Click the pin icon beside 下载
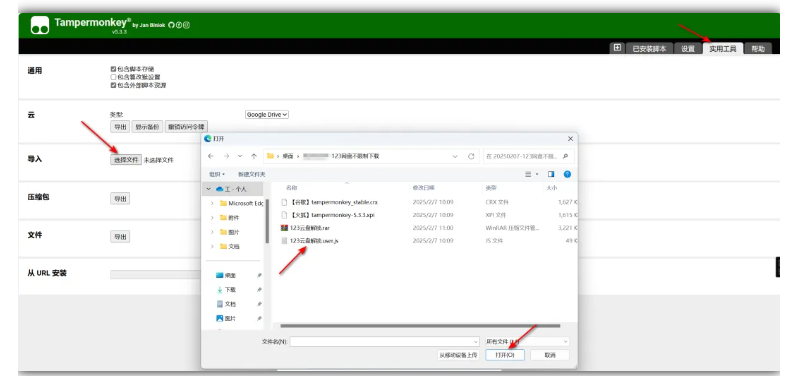This screenshot has width=789, height=376. click(x=259, y=290)
